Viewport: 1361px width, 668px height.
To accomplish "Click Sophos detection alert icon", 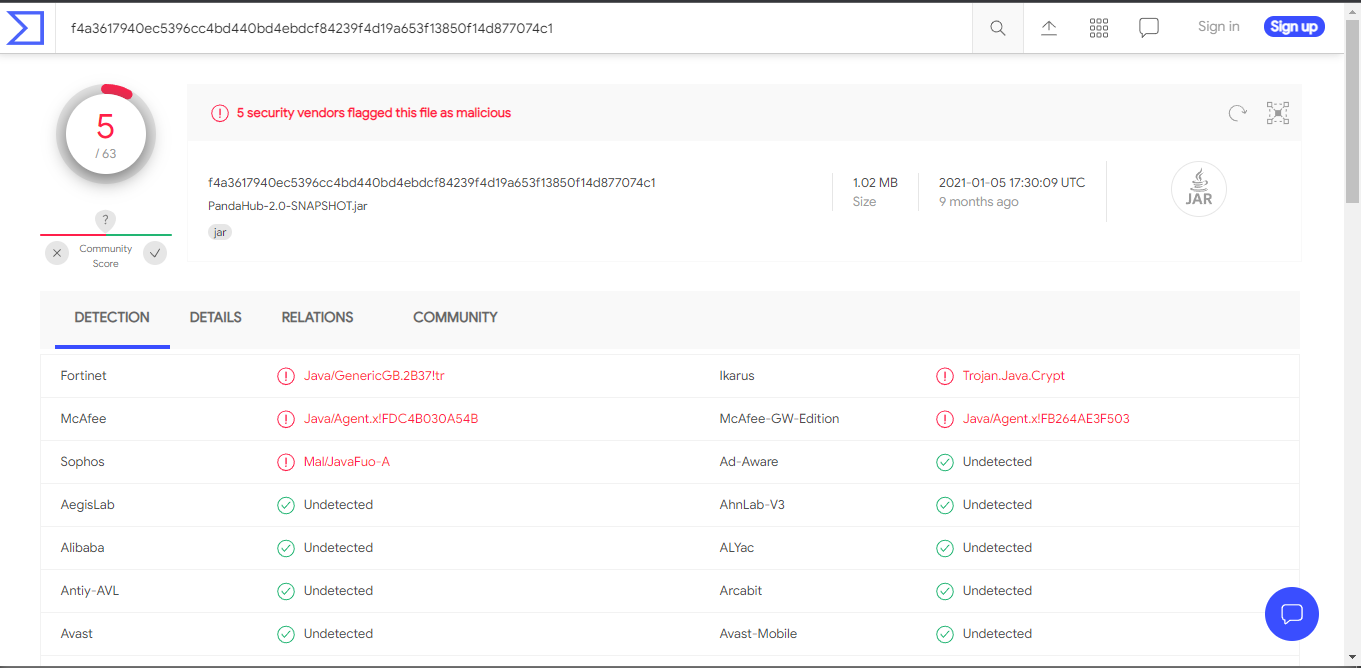I will click(286, 462).
